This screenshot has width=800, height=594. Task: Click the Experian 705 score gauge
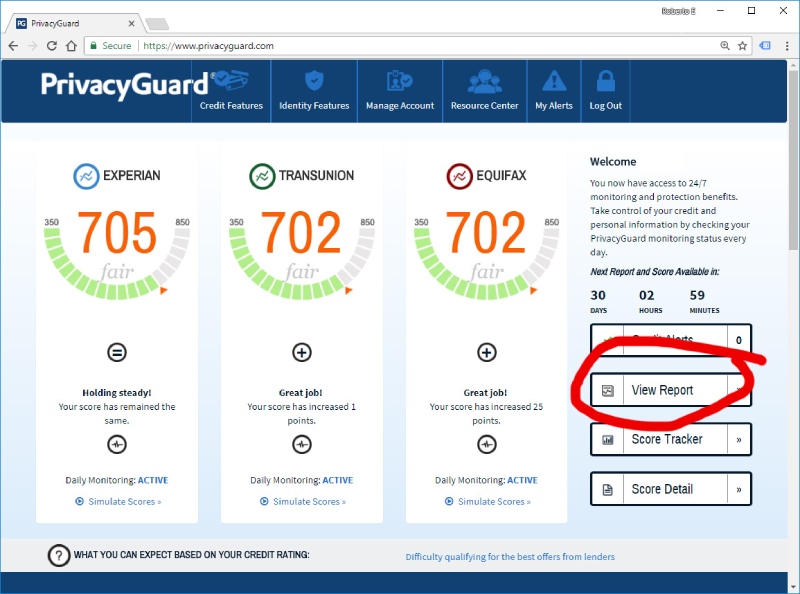(x=117, y=254)
